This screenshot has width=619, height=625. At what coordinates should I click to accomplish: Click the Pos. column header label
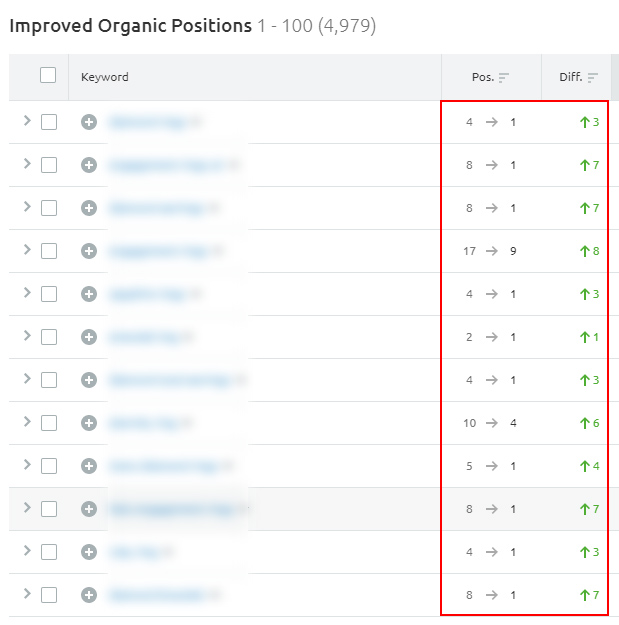(x=482, y=77)
